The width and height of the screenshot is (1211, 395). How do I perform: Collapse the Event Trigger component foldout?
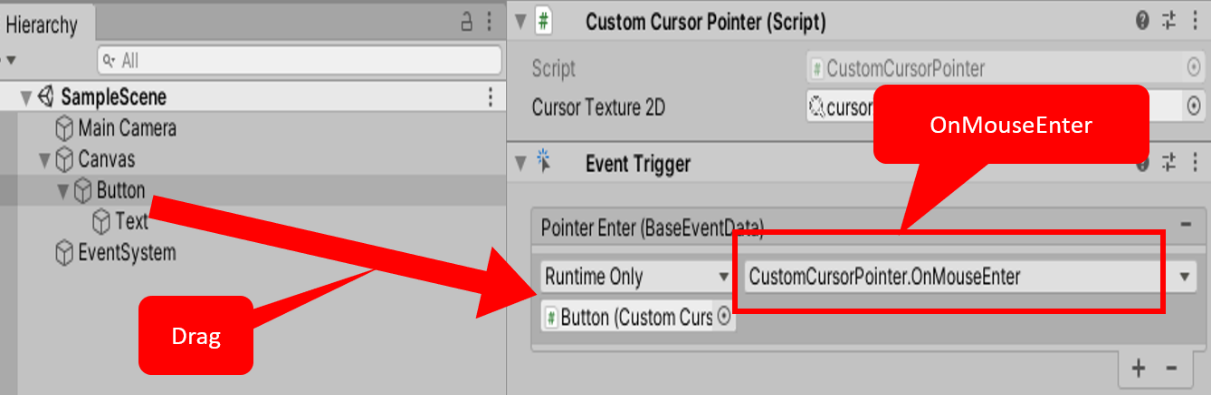(519, 163)
